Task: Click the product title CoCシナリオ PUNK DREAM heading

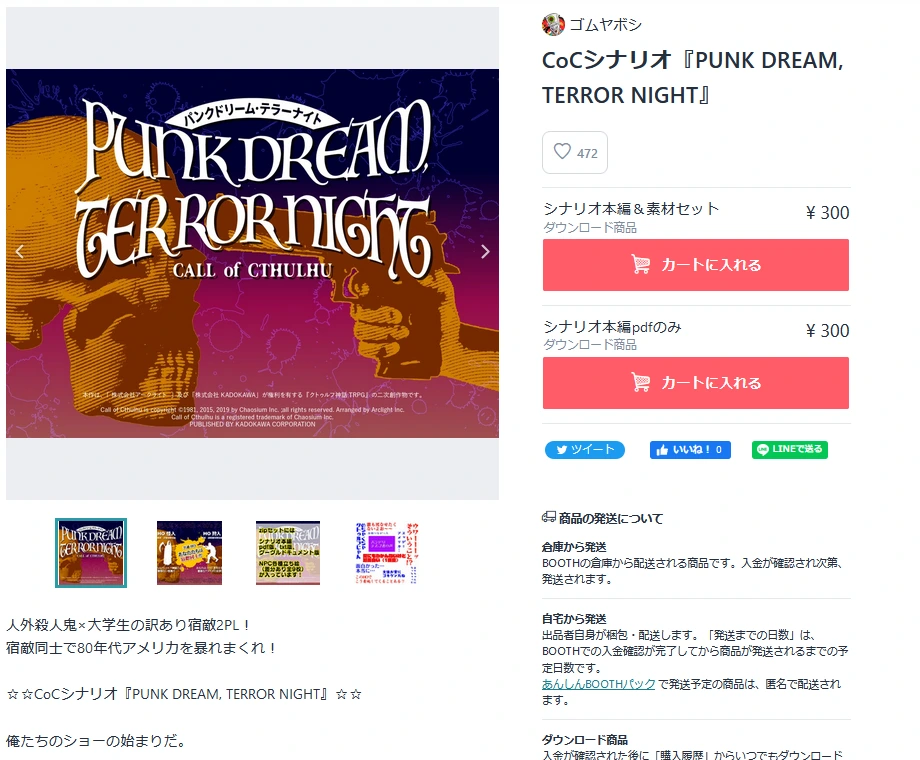Action: (693, 77)
